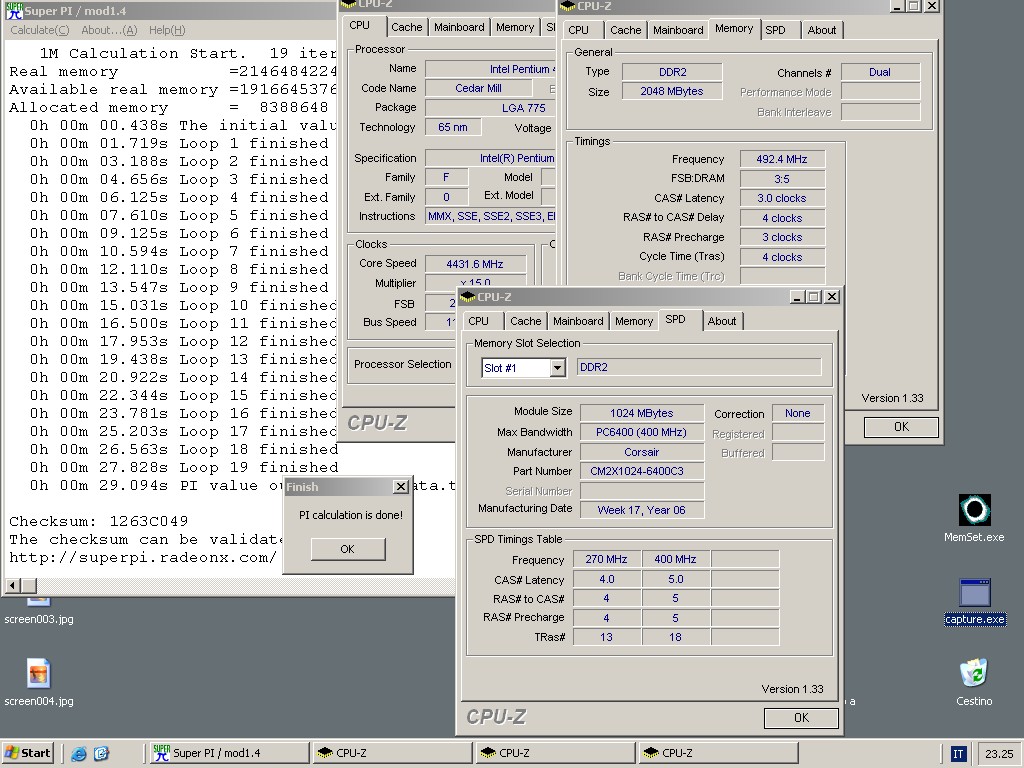Screen dimensions: 1024x768
Task: Open the Help menu in Super PI
Action: coord(167,30)
